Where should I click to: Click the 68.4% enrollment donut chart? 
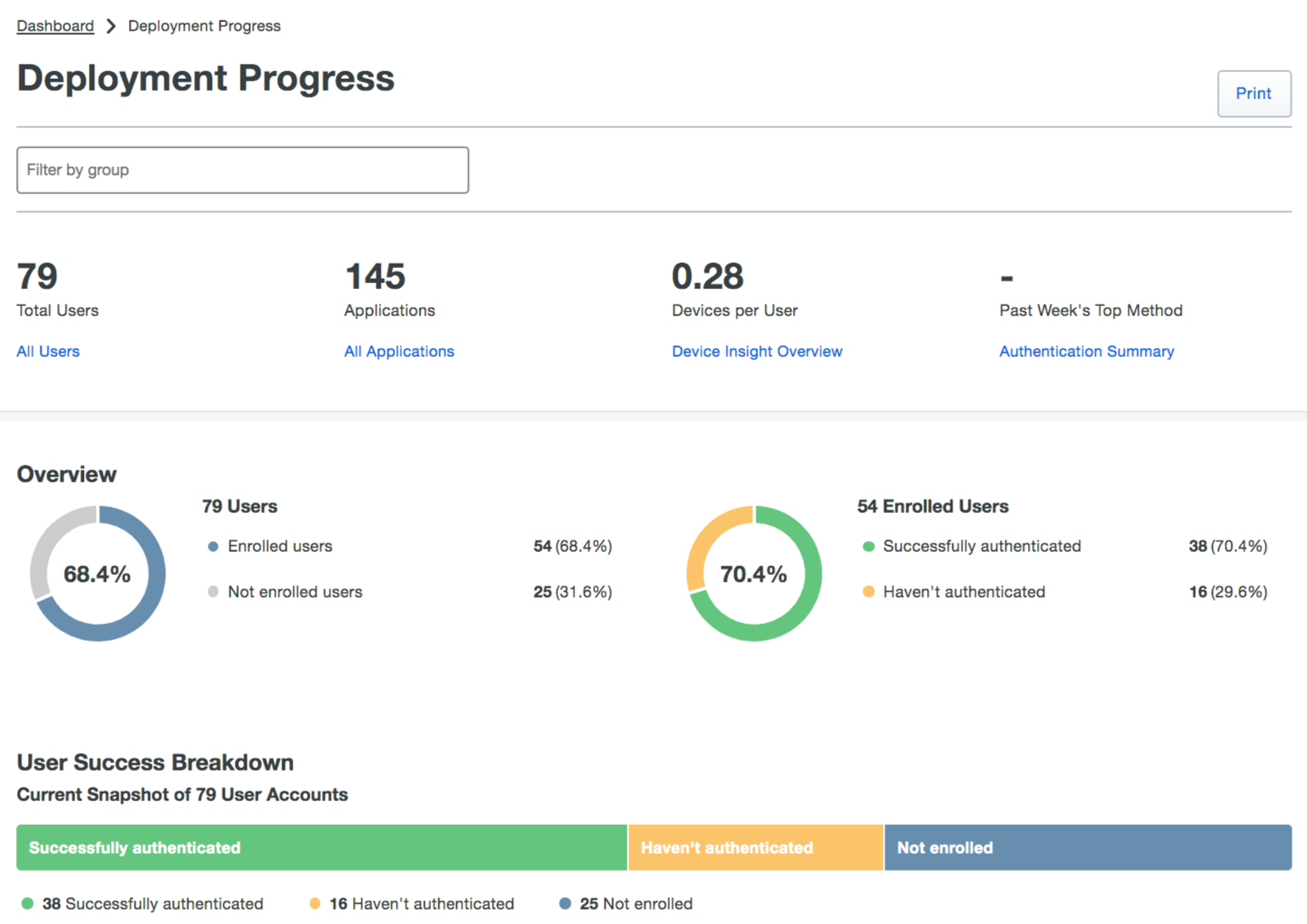point(98,573)
